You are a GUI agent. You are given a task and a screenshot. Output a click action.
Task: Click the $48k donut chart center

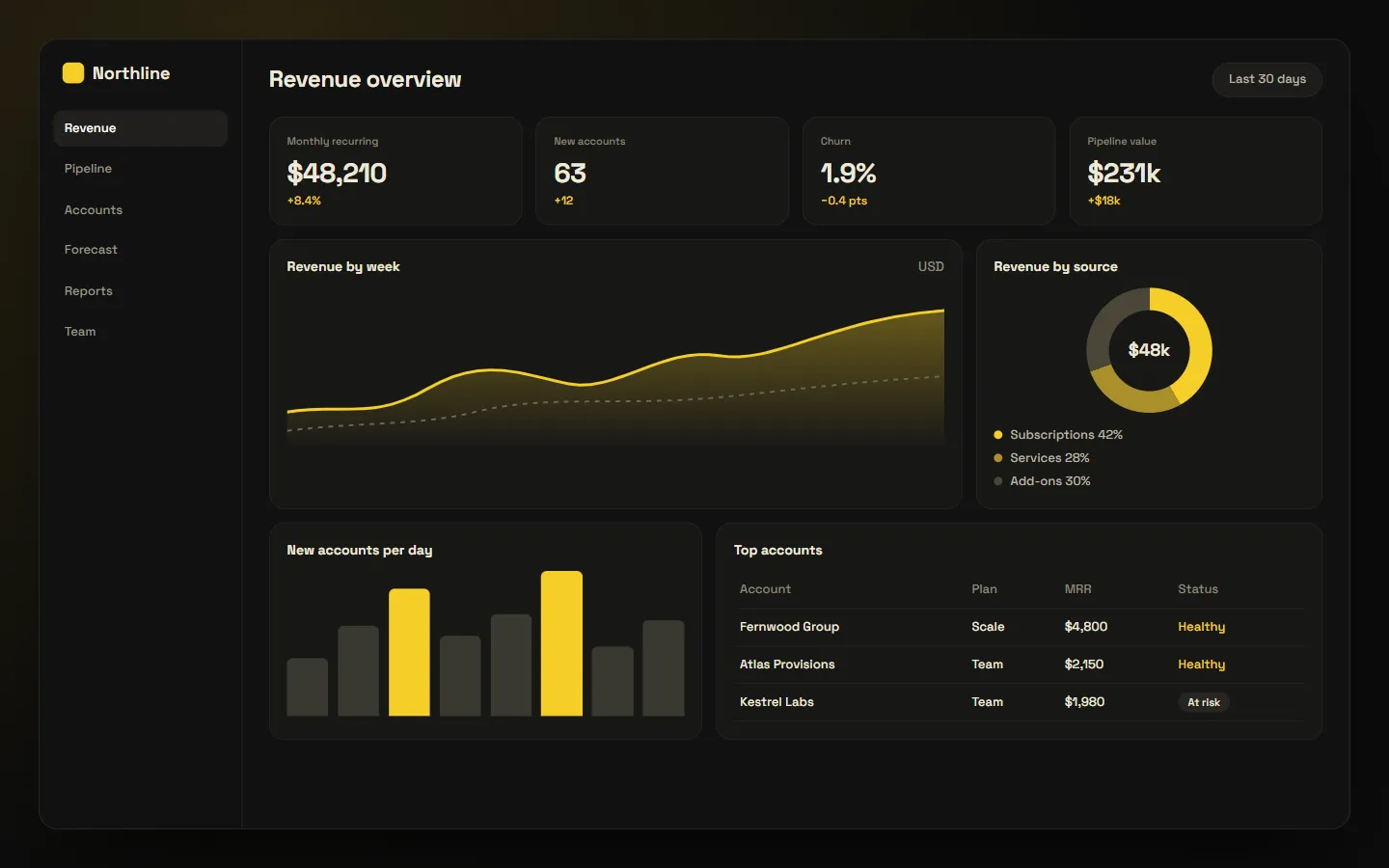tap(1149, 350)
